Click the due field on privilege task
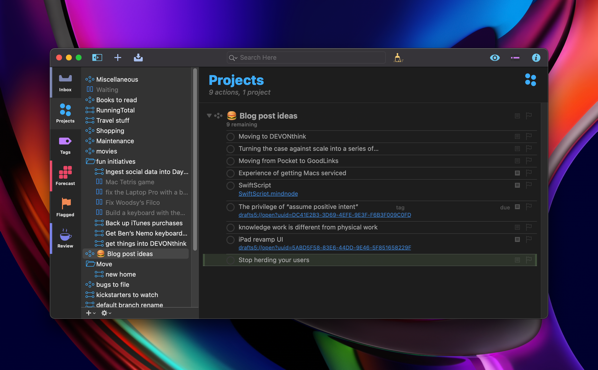 [x=505, y=208]
